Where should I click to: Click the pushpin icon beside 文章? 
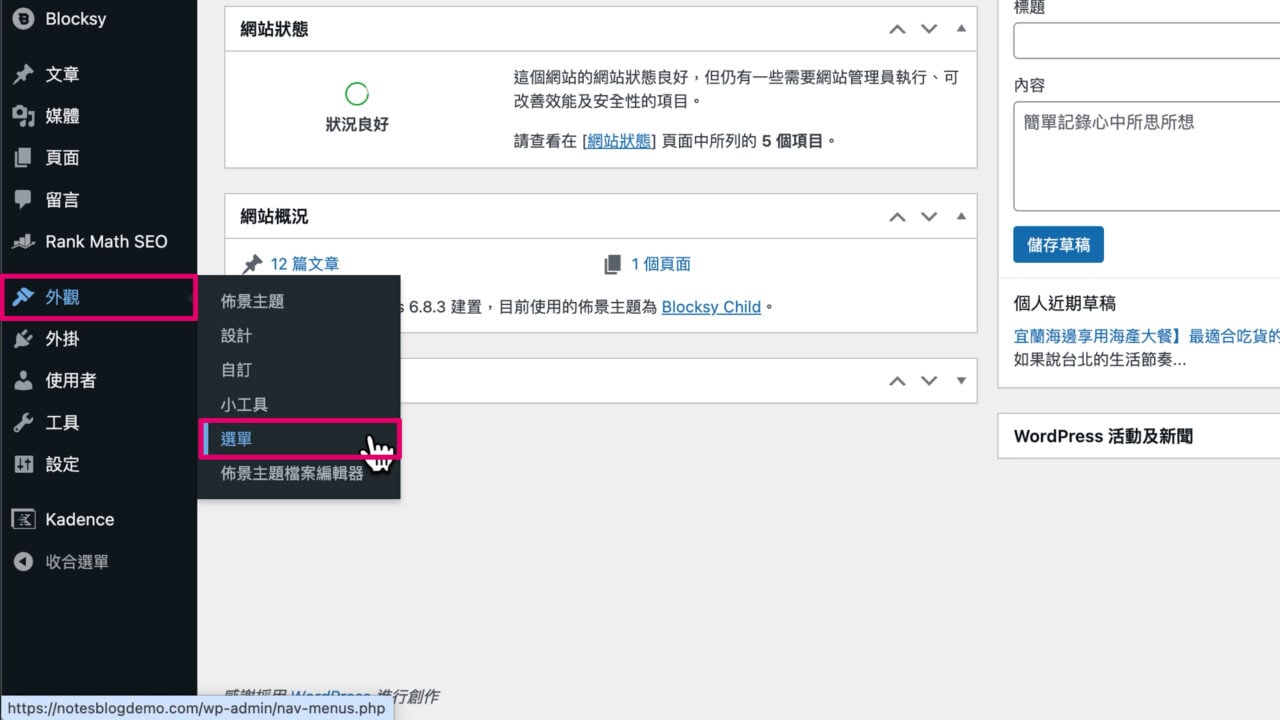pyautogui.click(x=23, y=75)
